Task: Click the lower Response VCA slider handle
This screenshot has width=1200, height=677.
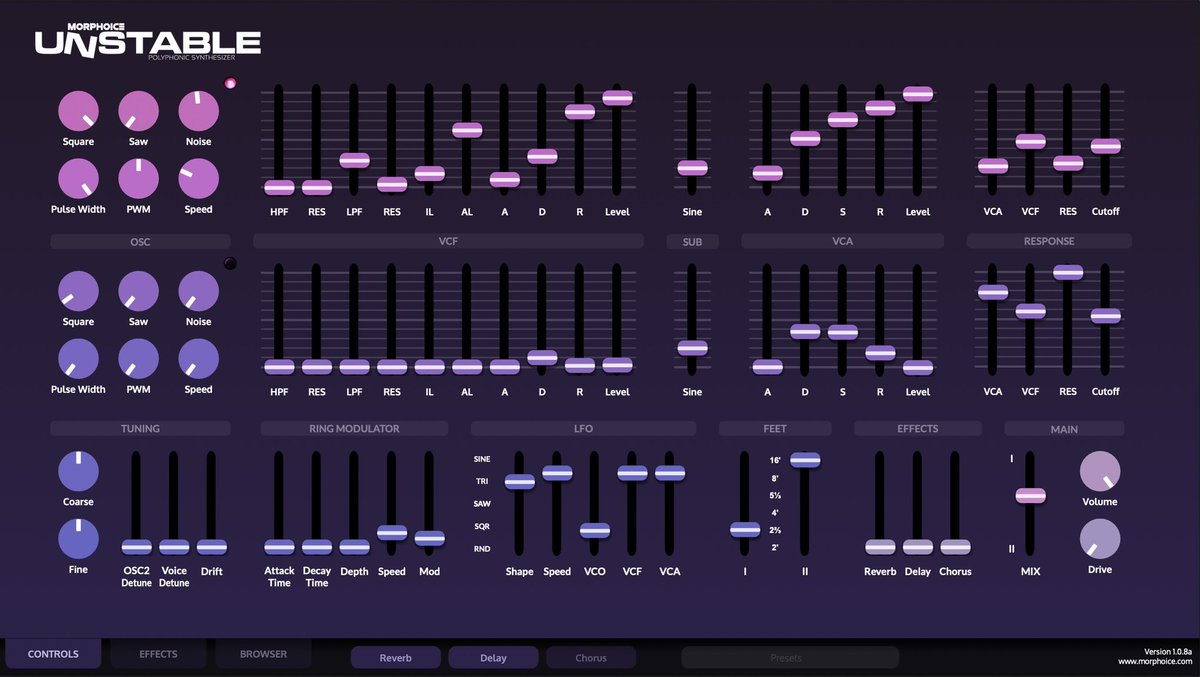Action: pyautogui.click(x=993, y=292)
